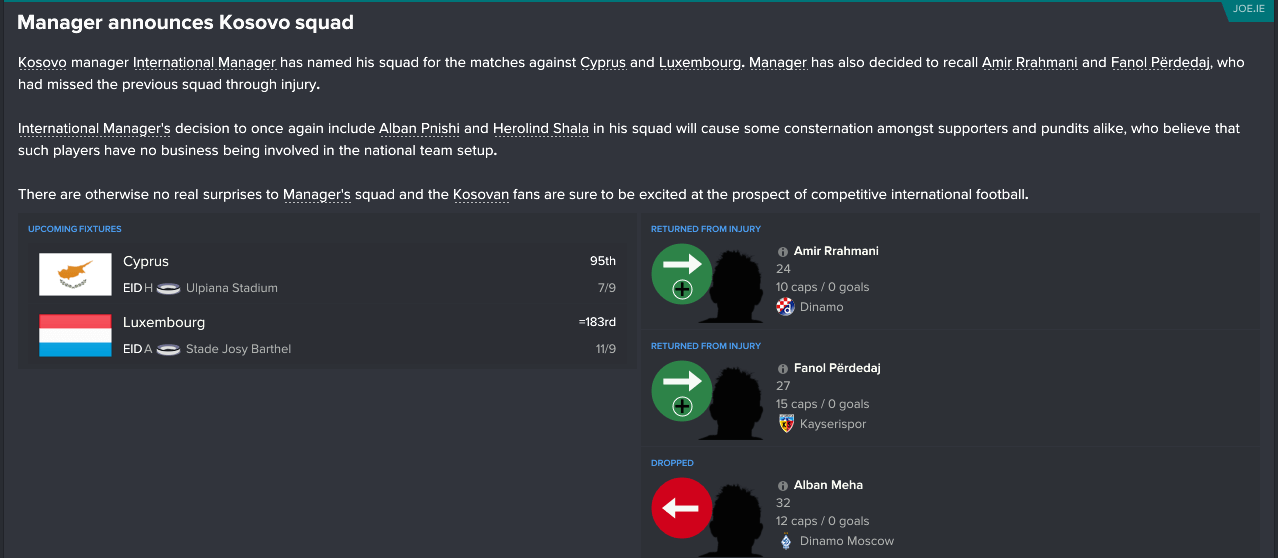The image size is (1278, 558).
Task: Click Alban Meha's red dropped arrow icon
Action: tap(681, 508)
